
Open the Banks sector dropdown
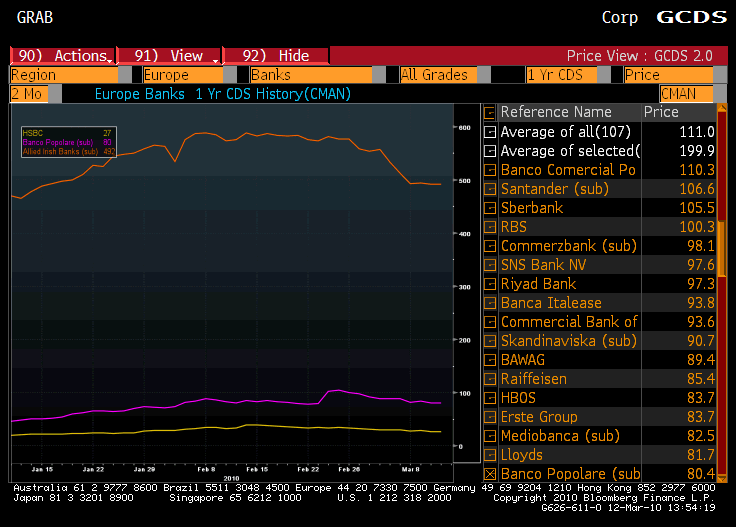click(x=310, y=75)
